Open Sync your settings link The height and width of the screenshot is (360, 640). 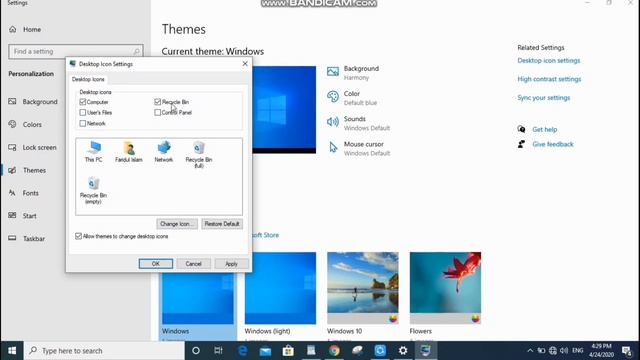pyautogui.click(x=544, y=98)
